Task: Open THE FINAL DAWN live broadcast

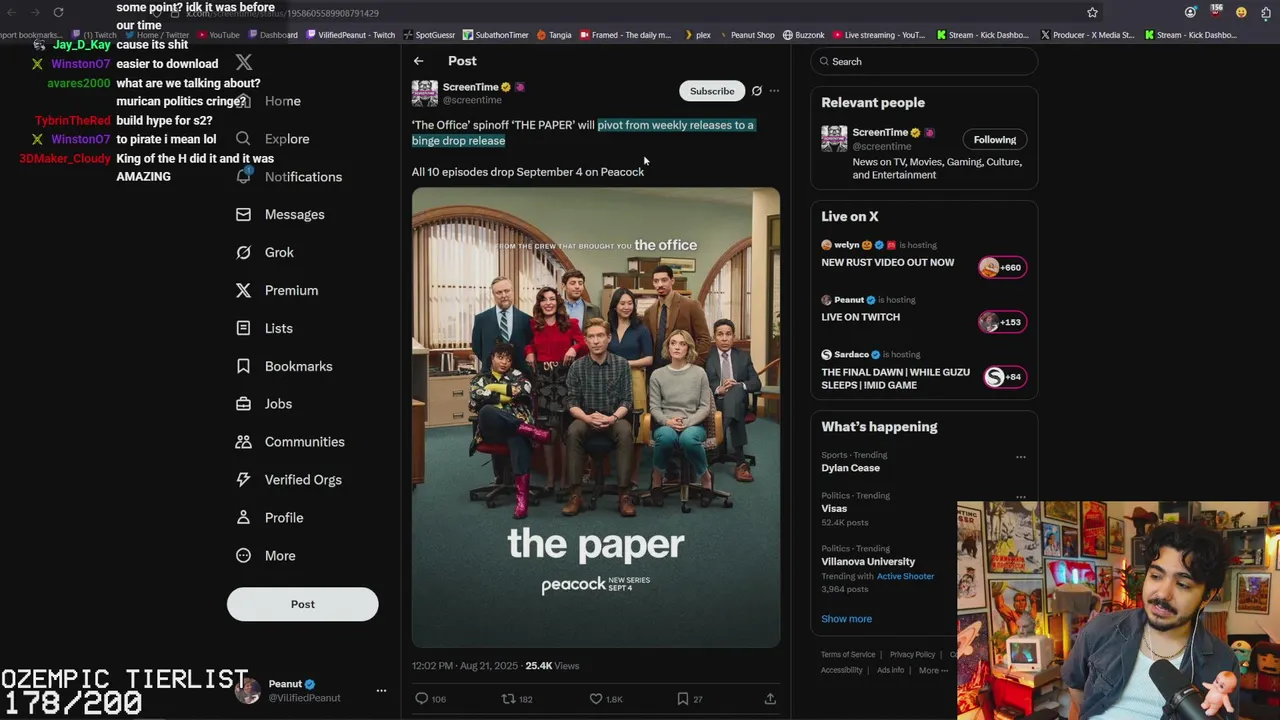Action: [896, 378]
